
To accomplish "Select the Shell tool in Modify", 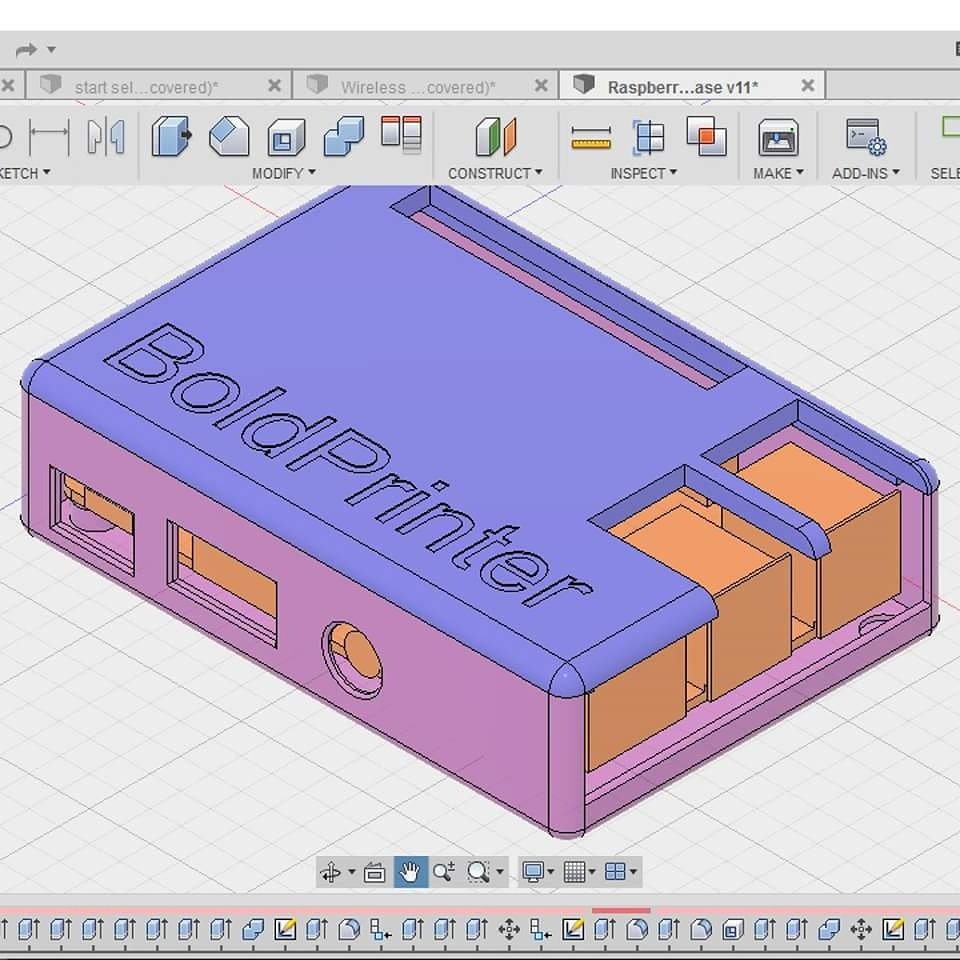I will pos(286,137).
